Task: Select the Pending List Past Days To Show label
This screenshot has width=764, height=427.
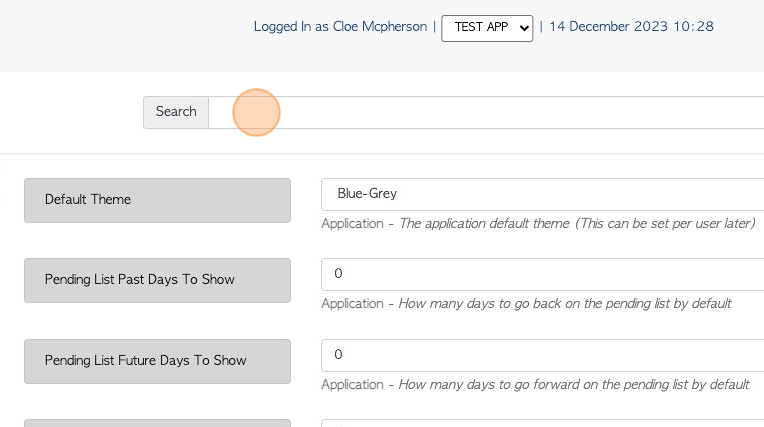Action: tap(157, 280)
